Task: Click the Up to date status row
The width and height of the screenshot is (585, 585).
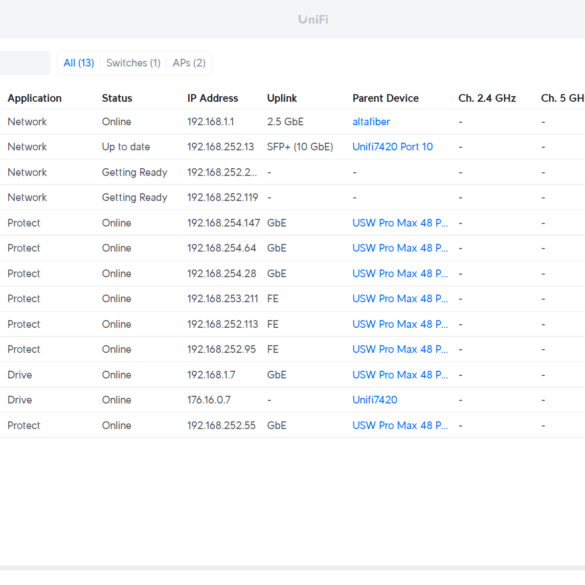Action: click(x=292, y=147)
